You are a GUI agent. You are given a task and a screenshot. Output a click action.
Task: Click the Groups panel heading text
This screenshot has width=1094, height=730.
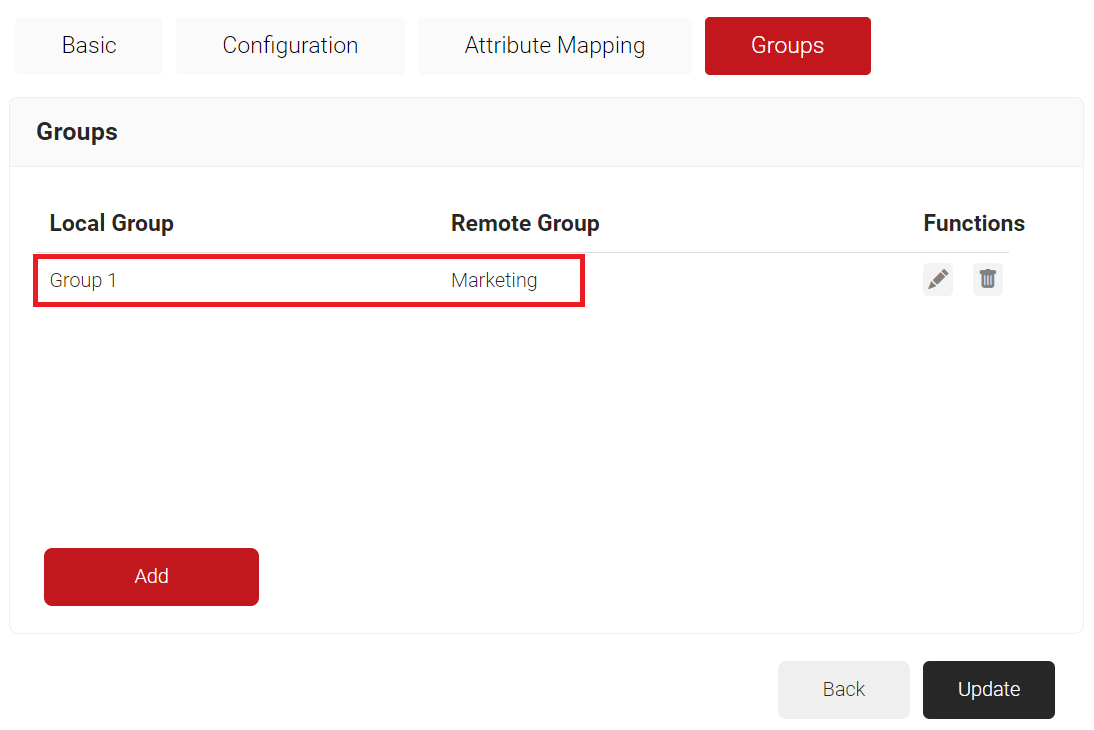click(x=77, y=132)
